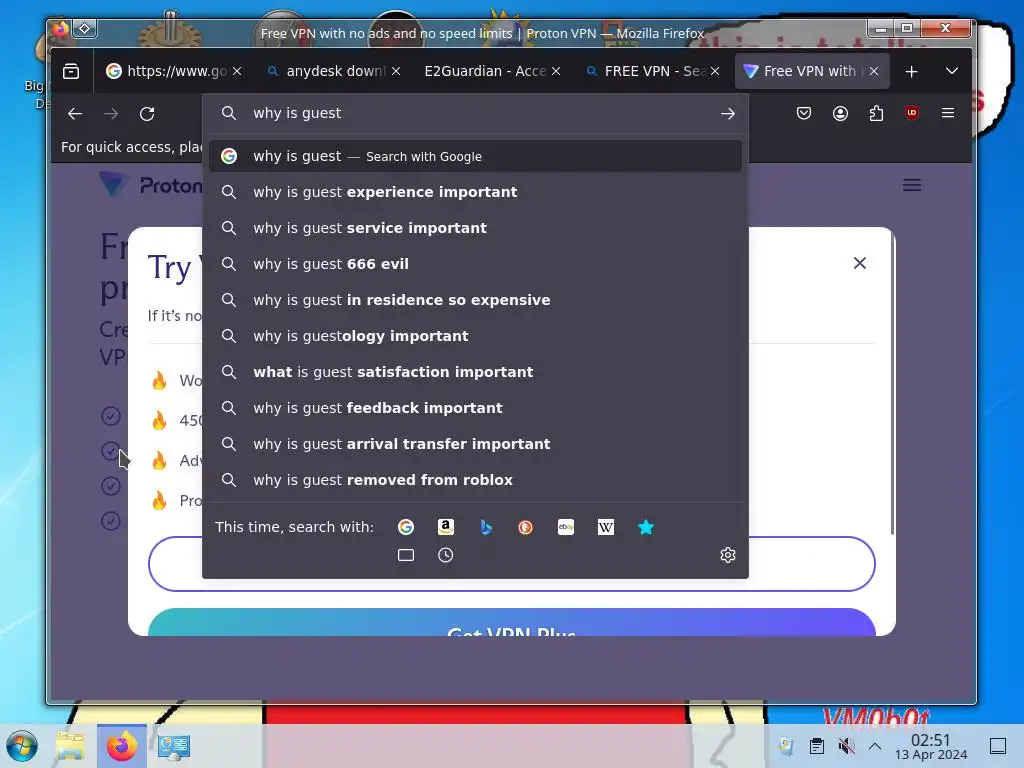Search bookmarks with star icon
This screenshot has height=768, width=1024.
pyautogui.click(x=645, y=527)
